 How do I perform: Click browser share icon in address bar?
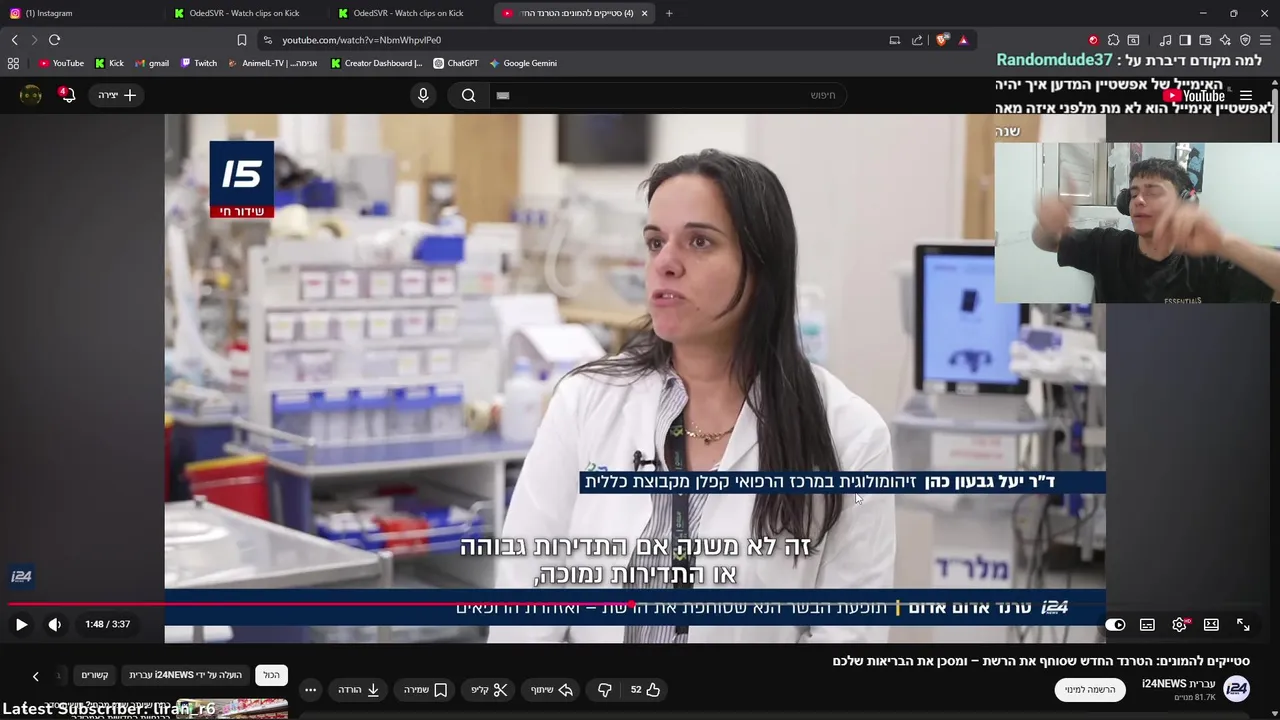point(917,40)
